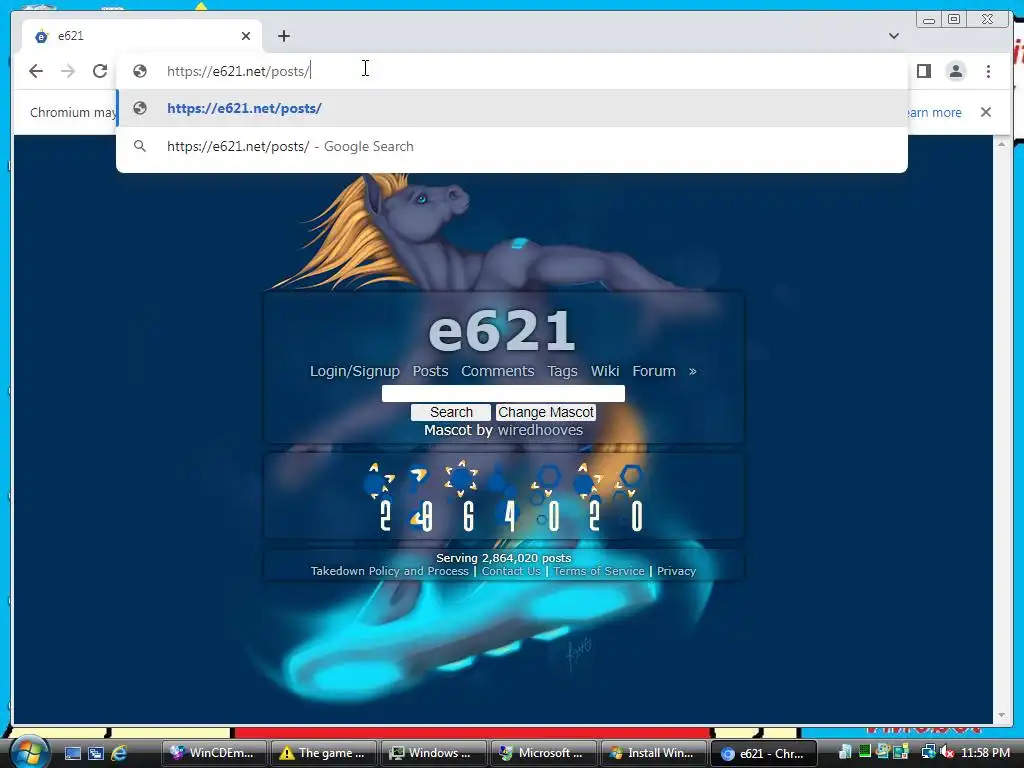Screen dimensions: 1024x768
Task: Click the browser forward arrow
Action: [x=68, y=71]
